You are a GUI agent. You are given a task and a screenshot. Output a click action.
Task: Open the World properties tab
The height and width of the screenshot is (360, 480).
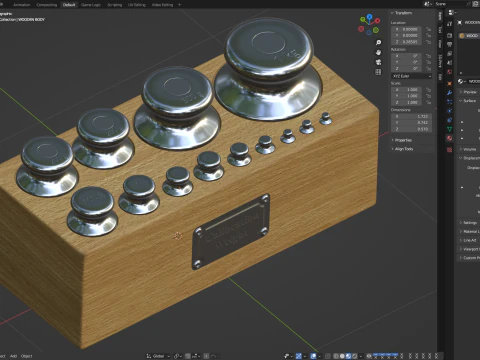[x=450, y=72]
